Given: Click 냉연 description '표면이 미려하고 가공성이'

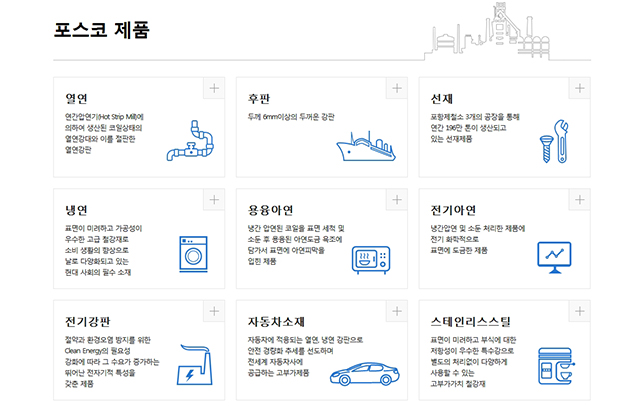Looking at the screenshot, I should tap(104, 229).
